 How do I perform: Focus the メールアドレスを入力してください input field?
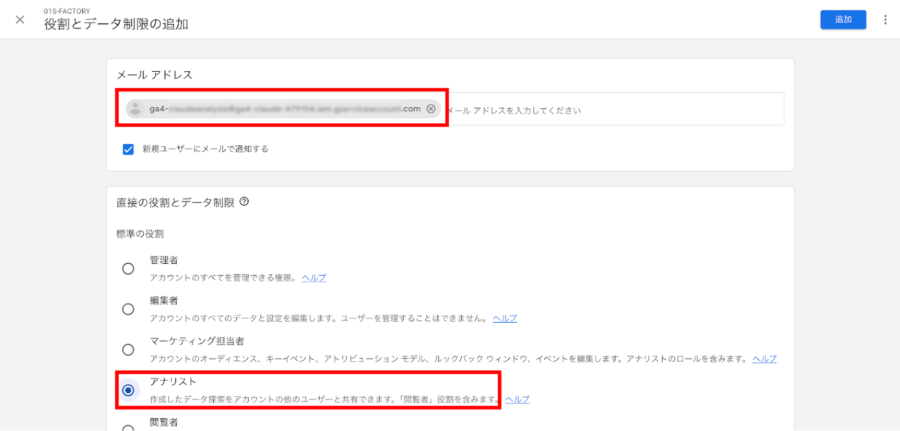coord(610,109)
